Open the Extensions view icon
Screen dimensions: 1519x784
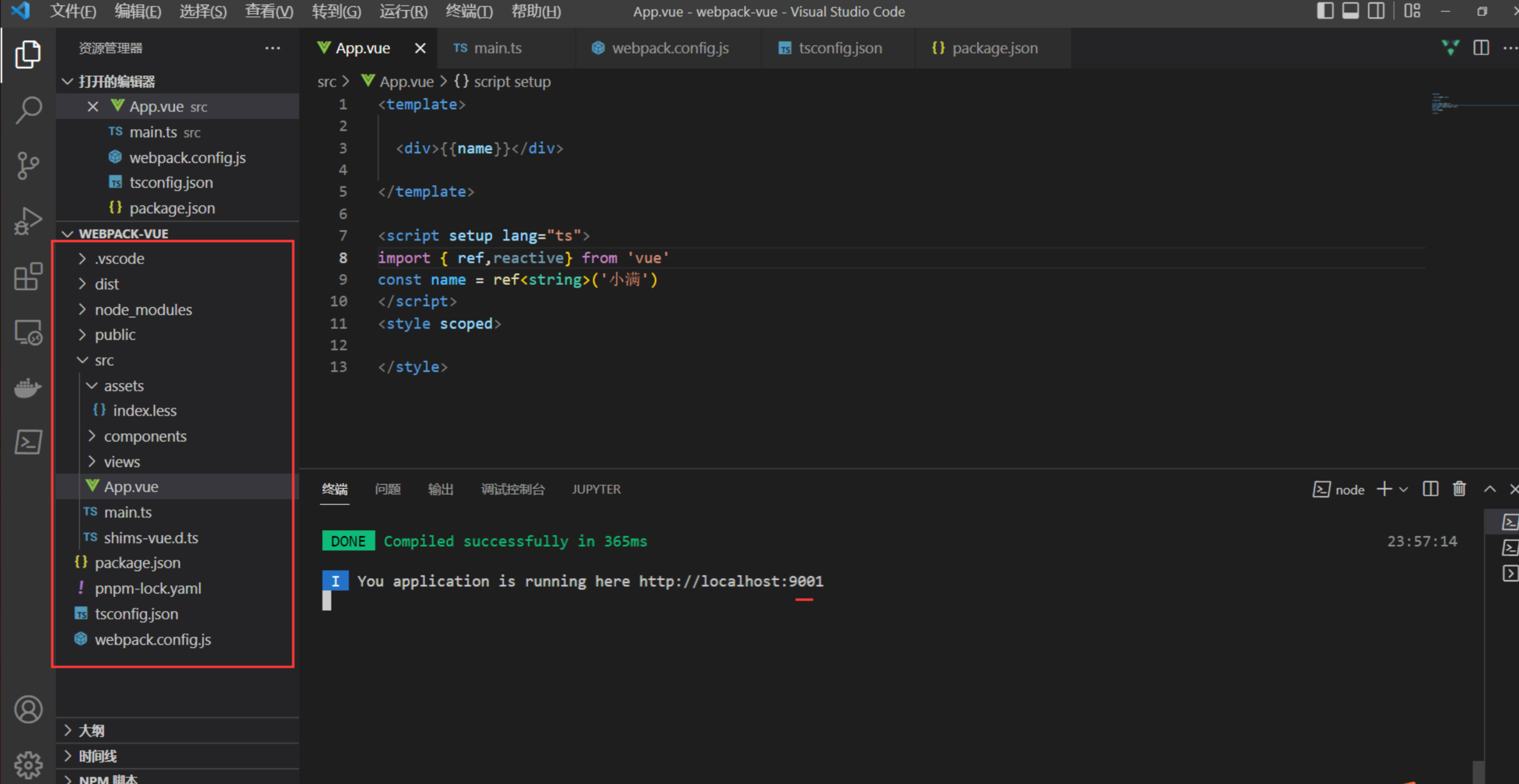click(x=27, y=277)
